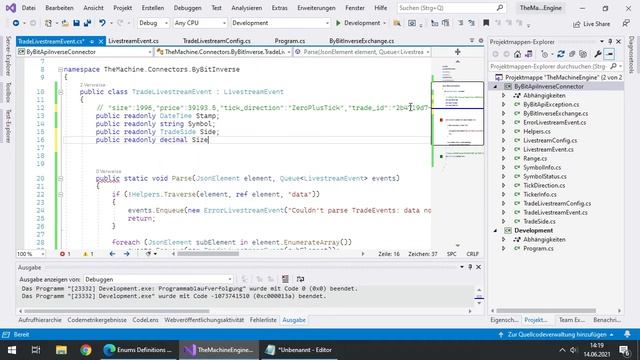Collapse the namespace block in editor

point(60,69)
